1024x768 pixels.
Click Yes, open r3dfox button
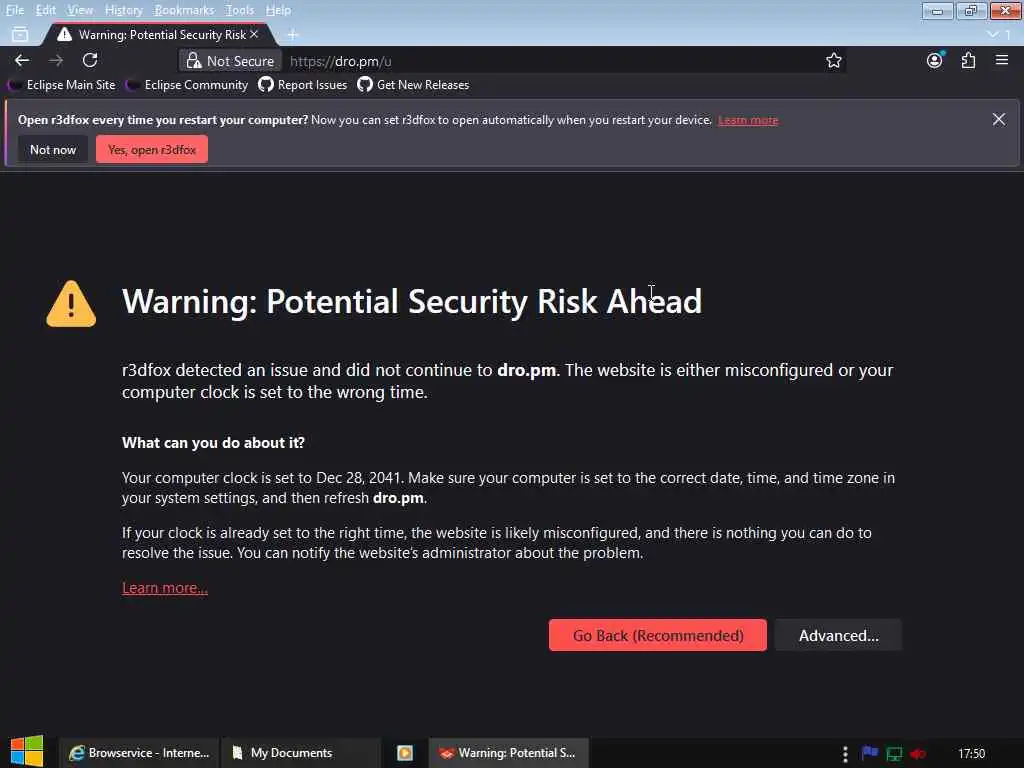pyautogui.click(x=152, y=150)
